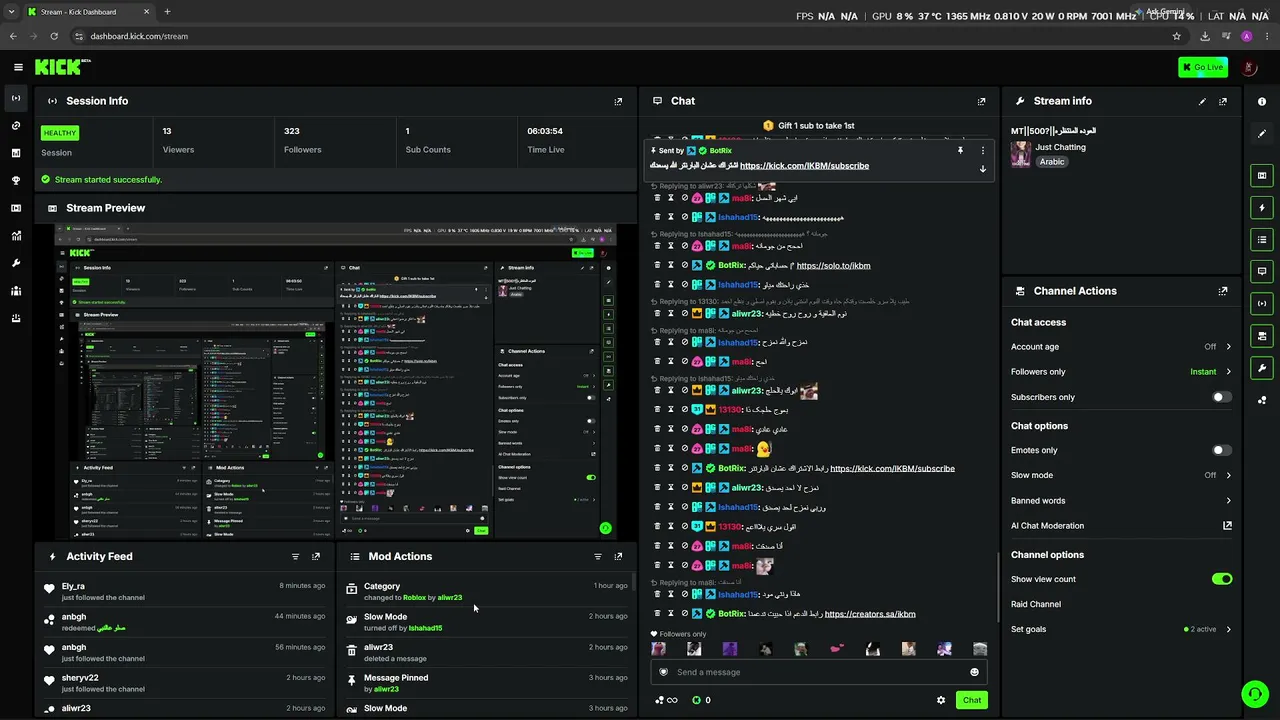The height and width of the screenshot is (720, 1280).
Task: Open the info icon in the right sidebar
Action: (x=1262, y=101)
